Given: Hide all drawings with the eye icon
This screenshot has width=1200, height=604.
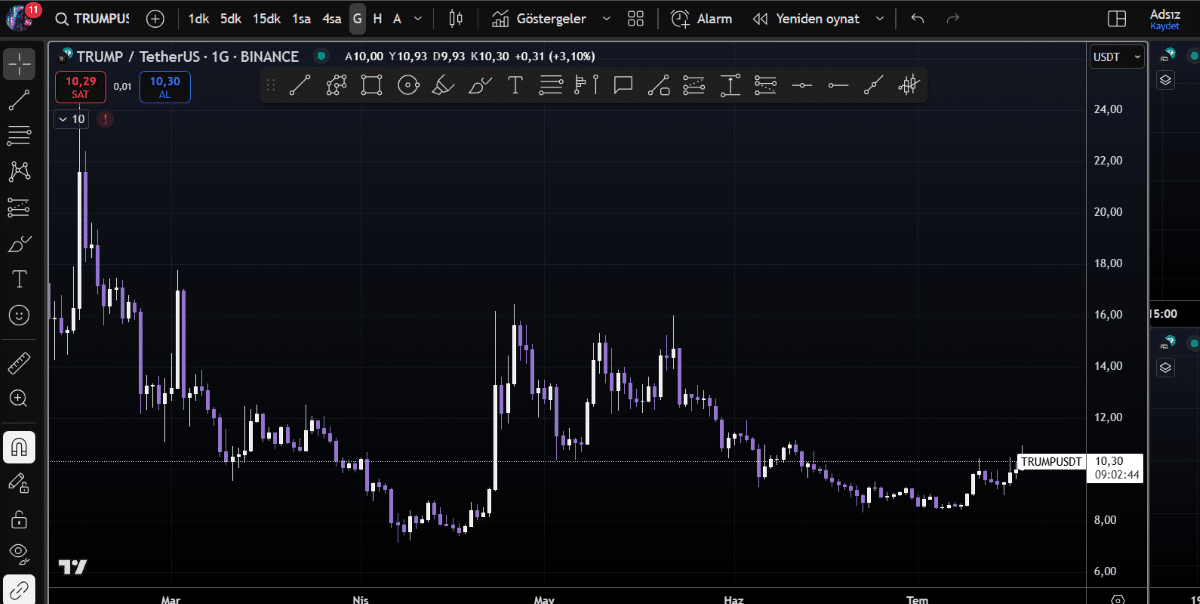Looking at the screenshot, I should click(x=19, y=552).
